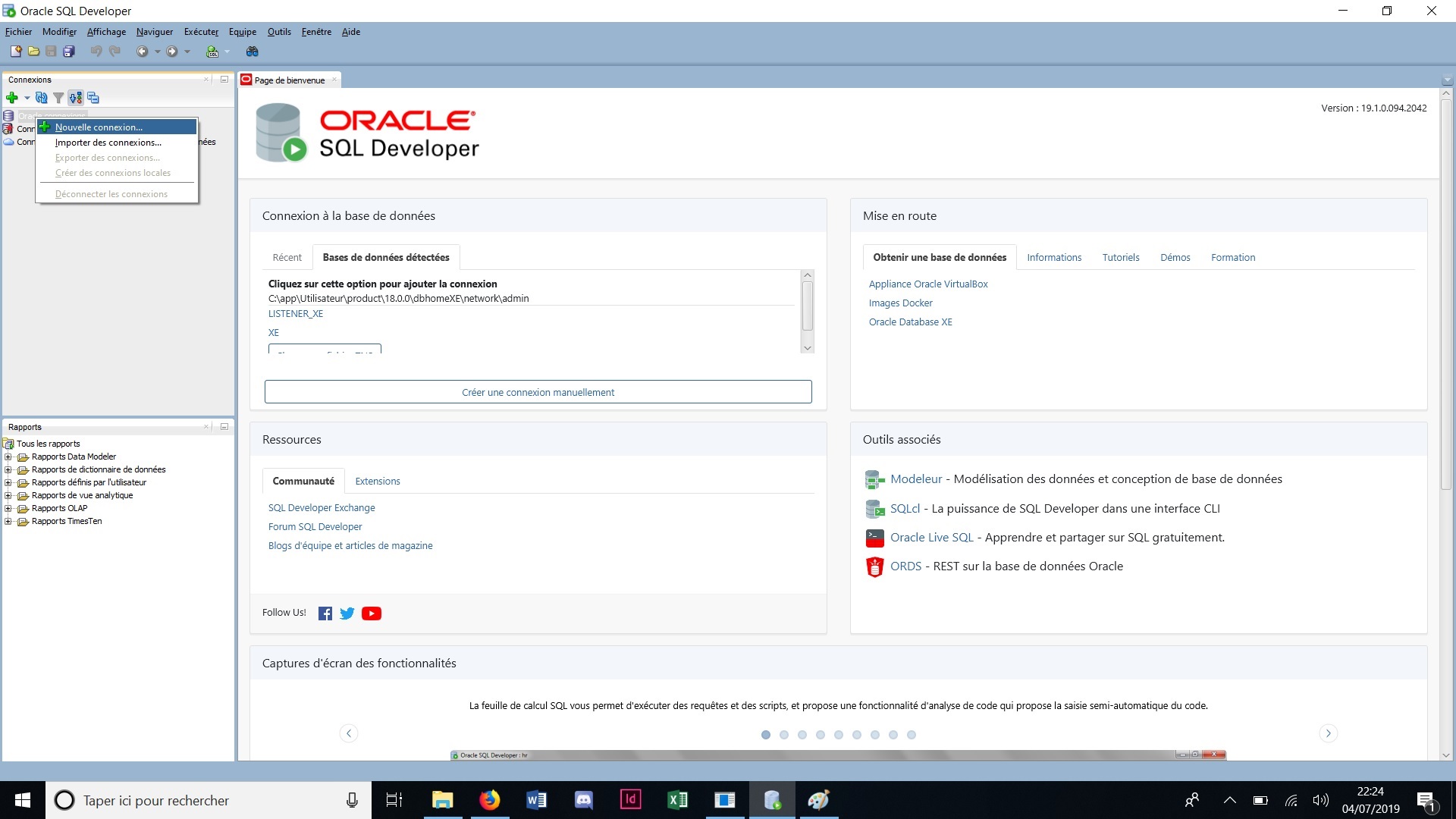Expand Rapports Data Modeler node
The width and height of the screenshot is (1456, 819).
(8, 457)
